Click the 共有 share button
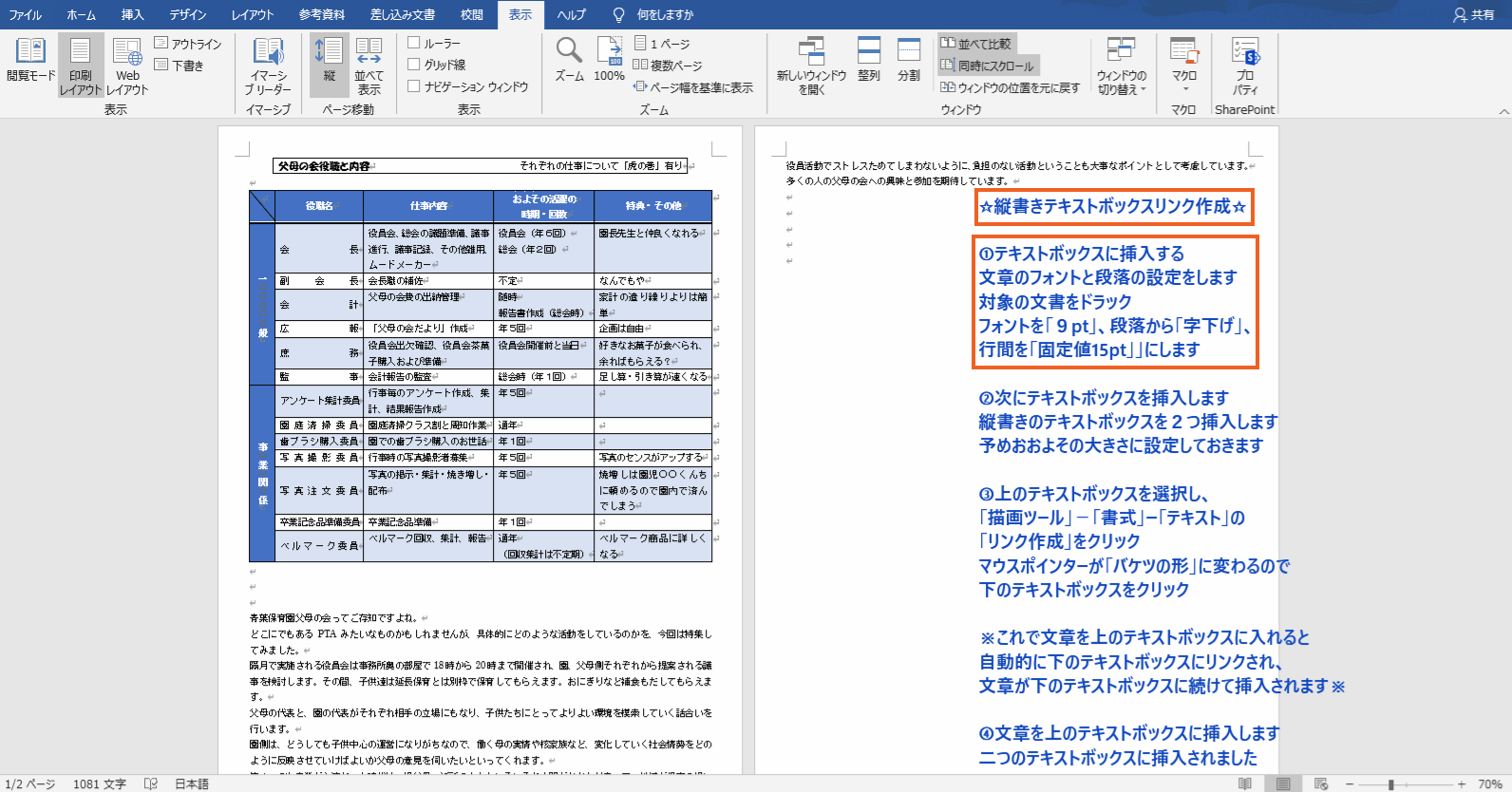 1473,14
